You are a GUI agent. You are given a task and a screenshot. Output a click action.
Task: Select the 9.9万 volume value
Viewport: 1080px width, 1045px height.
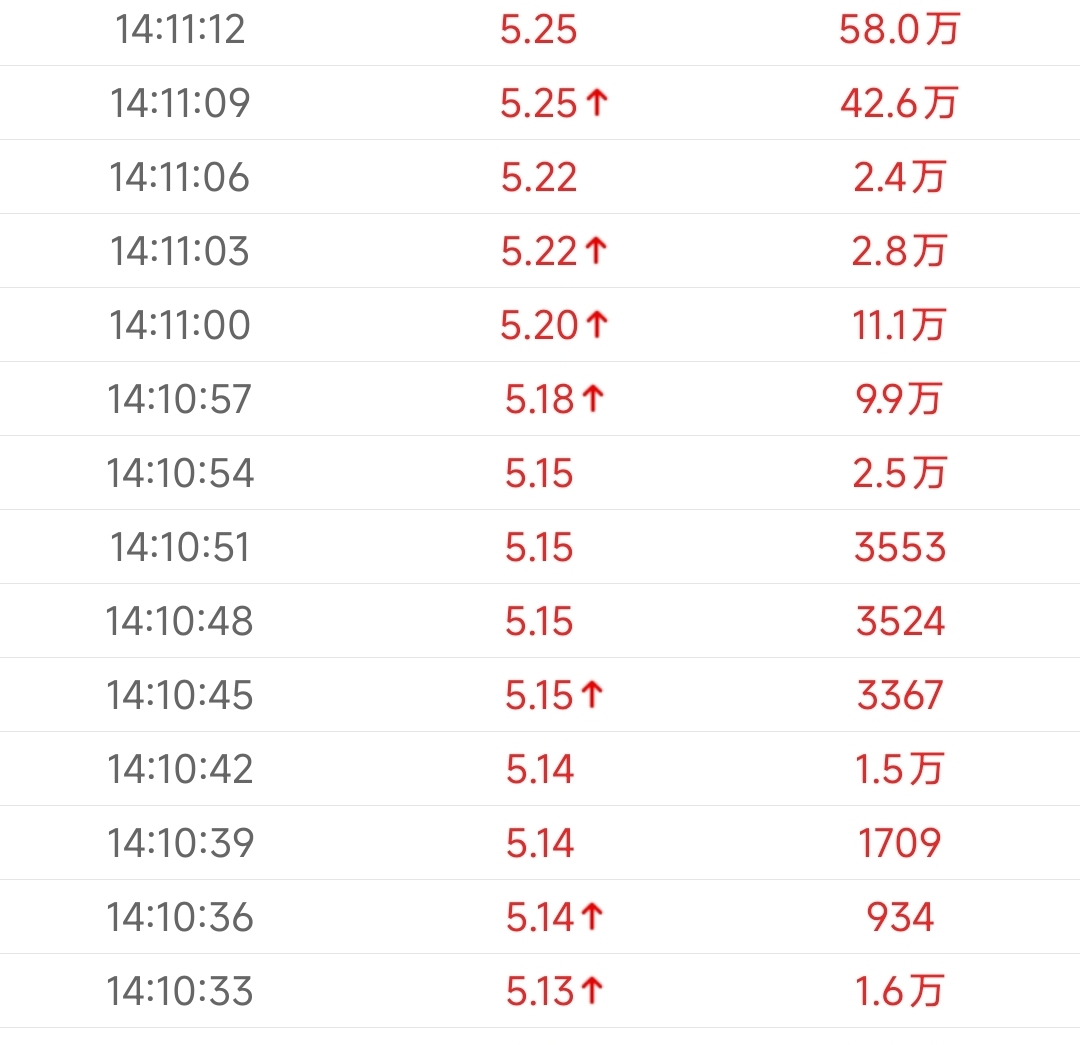click(x=899, y=399)
